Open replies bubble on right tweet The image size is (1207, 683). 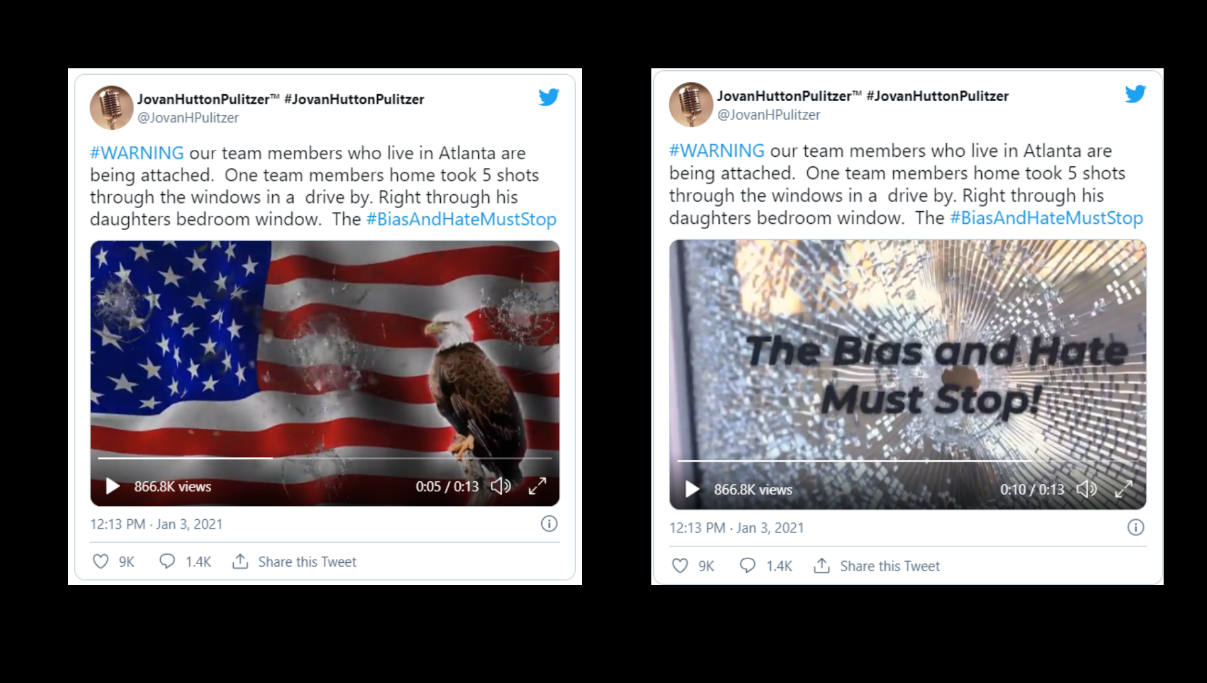coord(747,566)
